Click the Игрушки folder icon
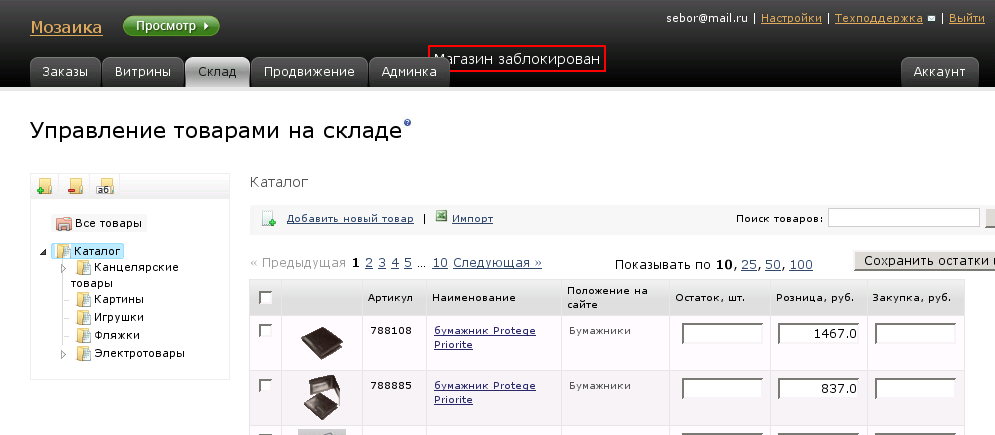This screenshot has height=435, width=995. coord(84,317)
